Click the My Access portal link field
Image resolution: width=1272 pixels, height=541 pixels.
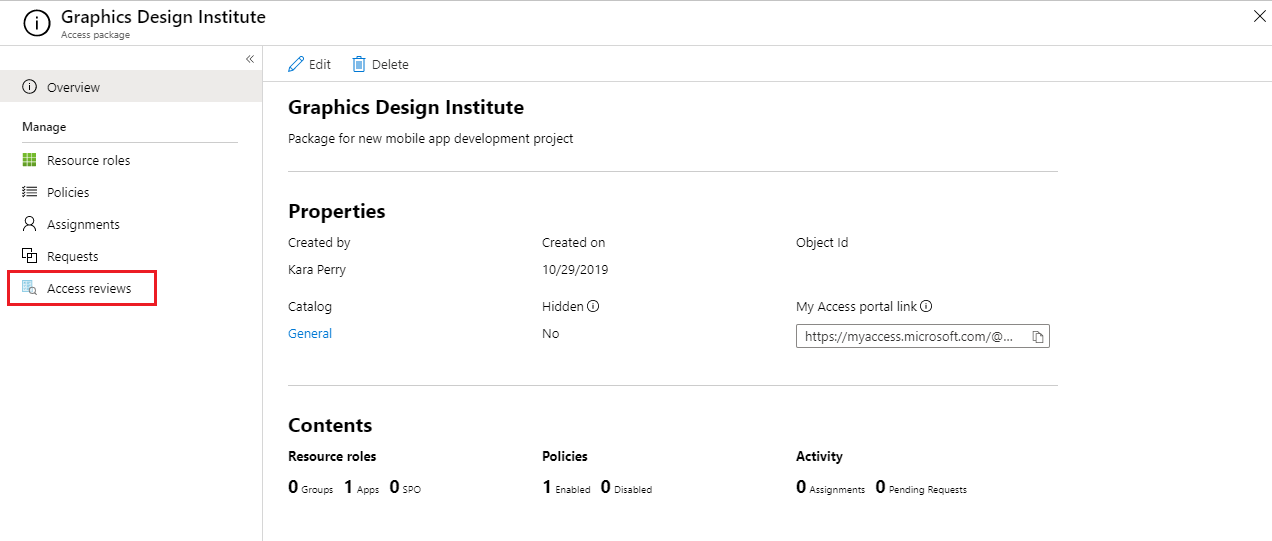pyautogui.click(x=910, y=337)
